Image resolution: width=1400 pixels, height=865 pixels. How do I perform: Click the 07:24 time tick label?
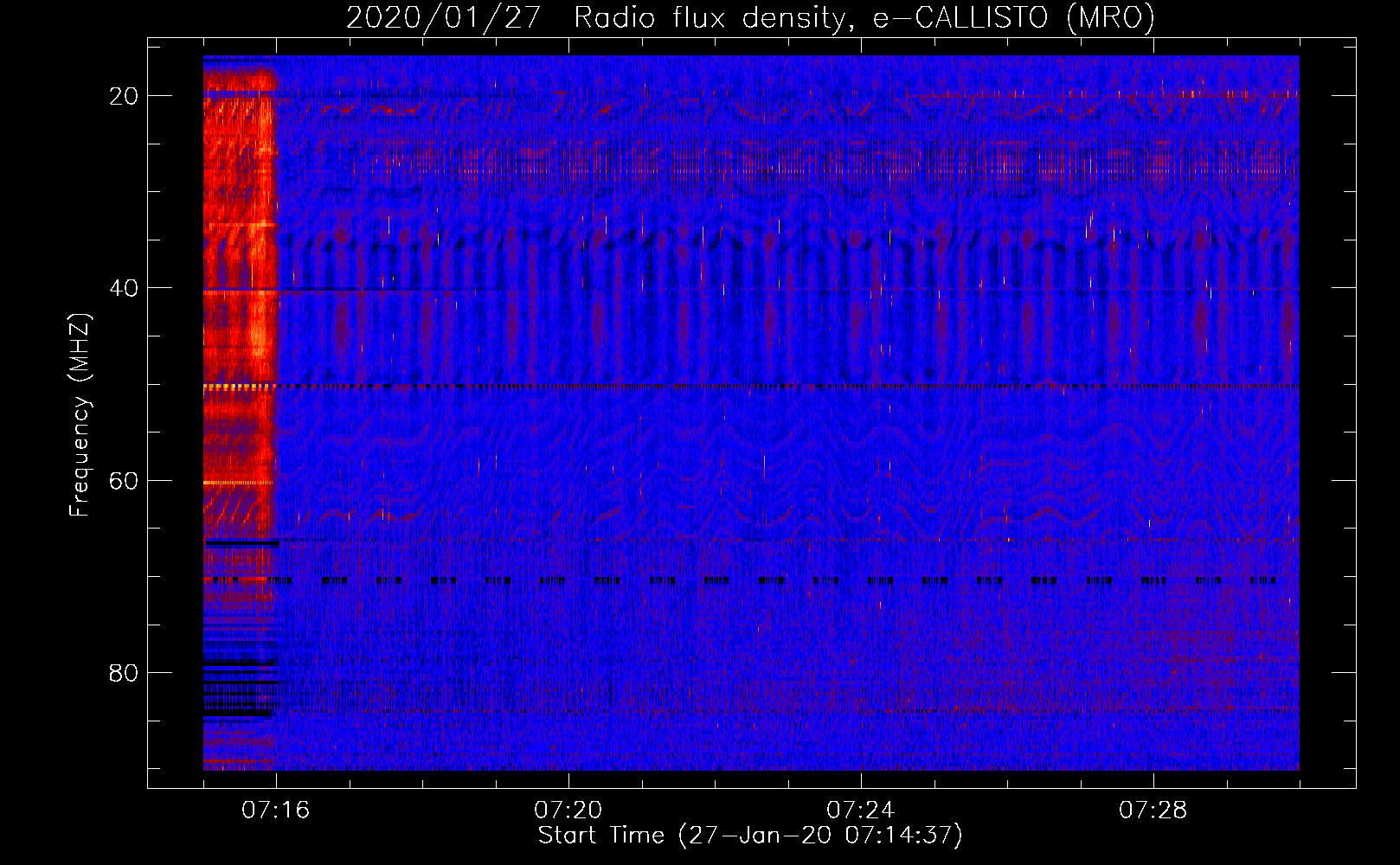tap(860, 811)
